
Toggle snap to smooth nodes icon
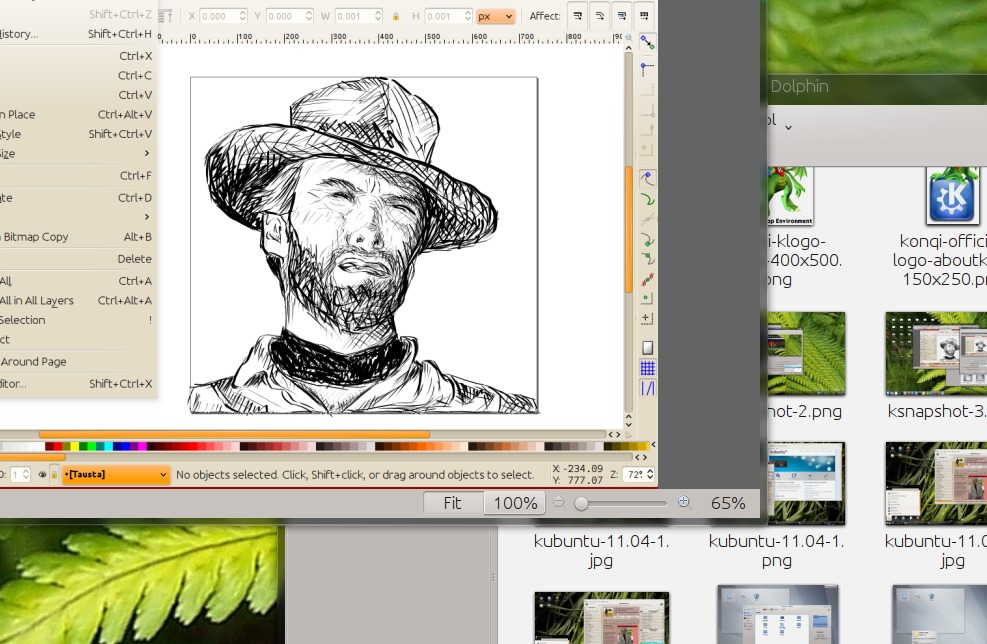[x=647, y=259]
